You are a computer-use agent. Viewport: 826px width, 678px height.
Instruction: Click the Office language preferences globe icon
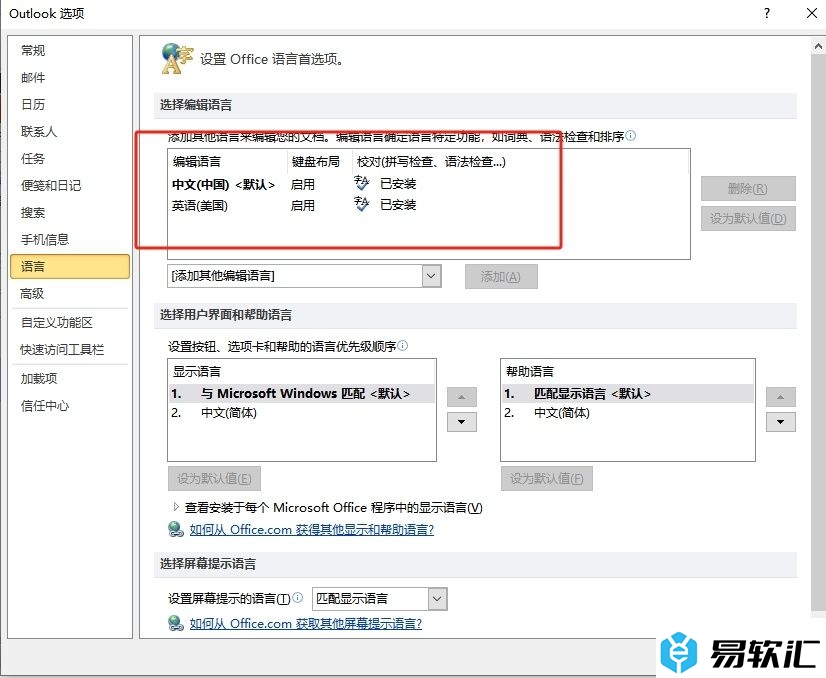[176, 58]
